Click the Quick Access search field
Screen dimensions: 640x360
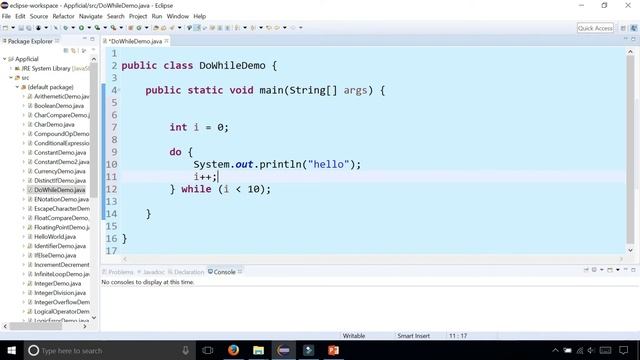coord(595,28)
